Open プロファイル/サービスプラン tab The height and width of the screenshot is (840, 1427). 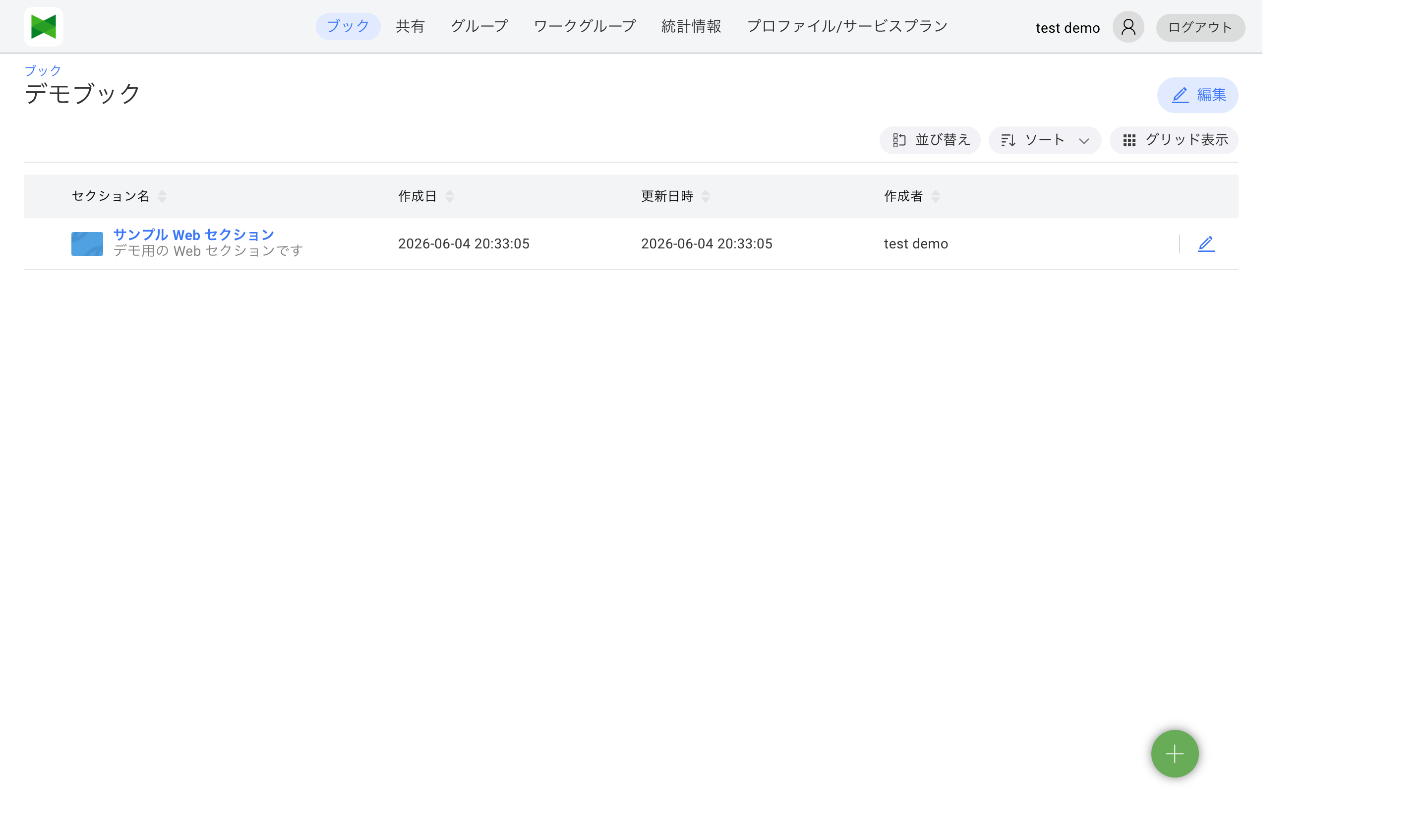coord(848,26)
